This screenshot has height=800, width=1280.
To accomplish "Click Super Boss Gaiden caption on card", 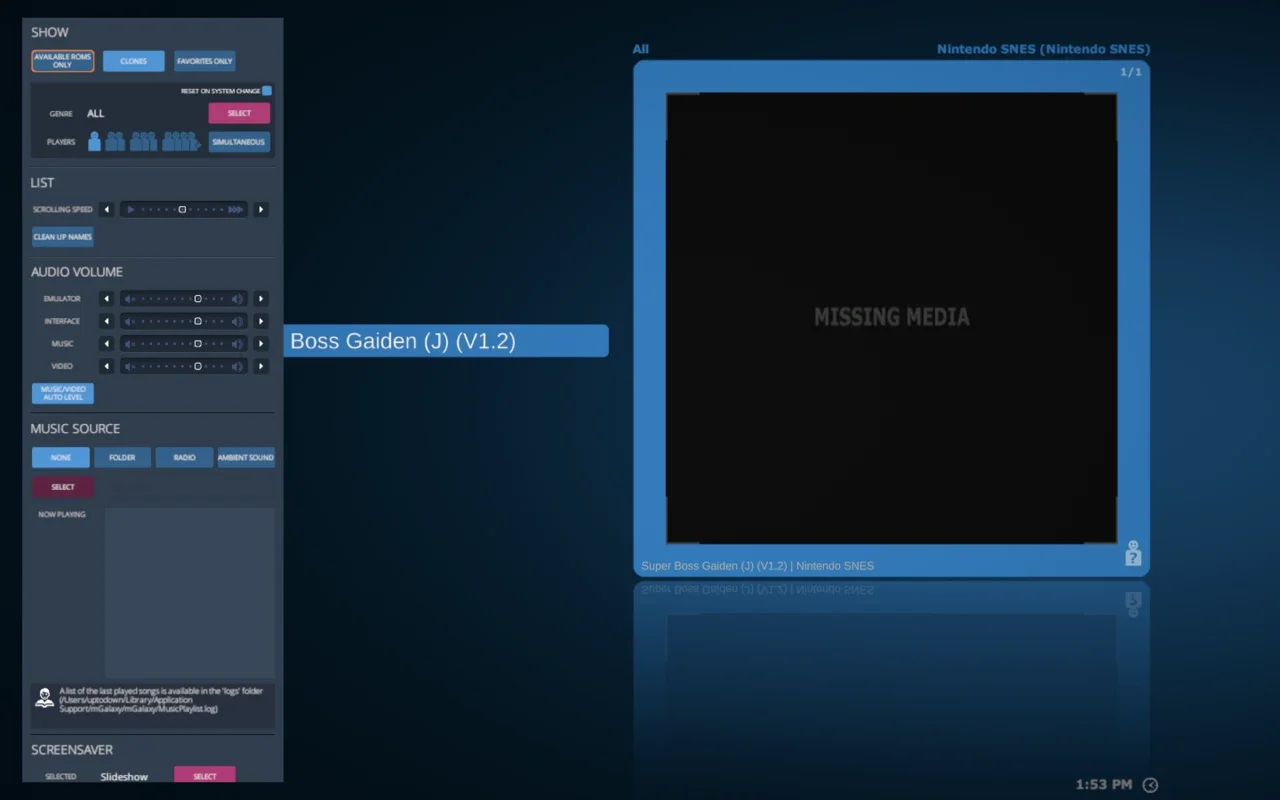I will 757,566.
